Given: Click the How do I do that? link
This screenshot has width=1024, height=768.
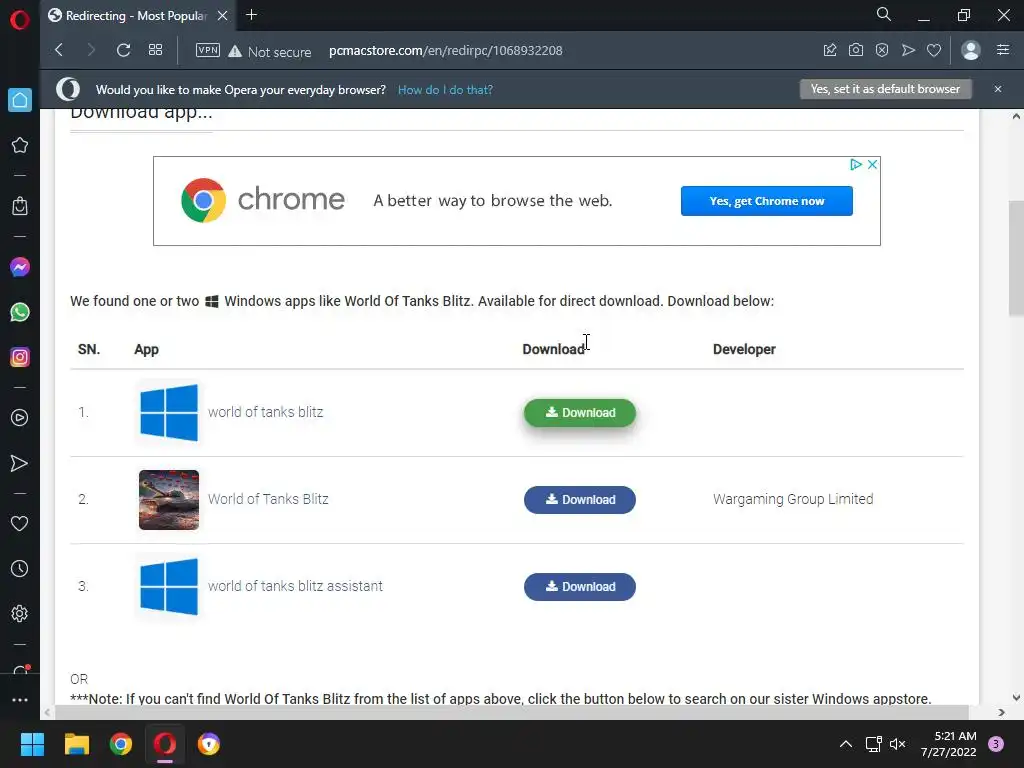Looking at the screenshot, I should pos(445,90).
